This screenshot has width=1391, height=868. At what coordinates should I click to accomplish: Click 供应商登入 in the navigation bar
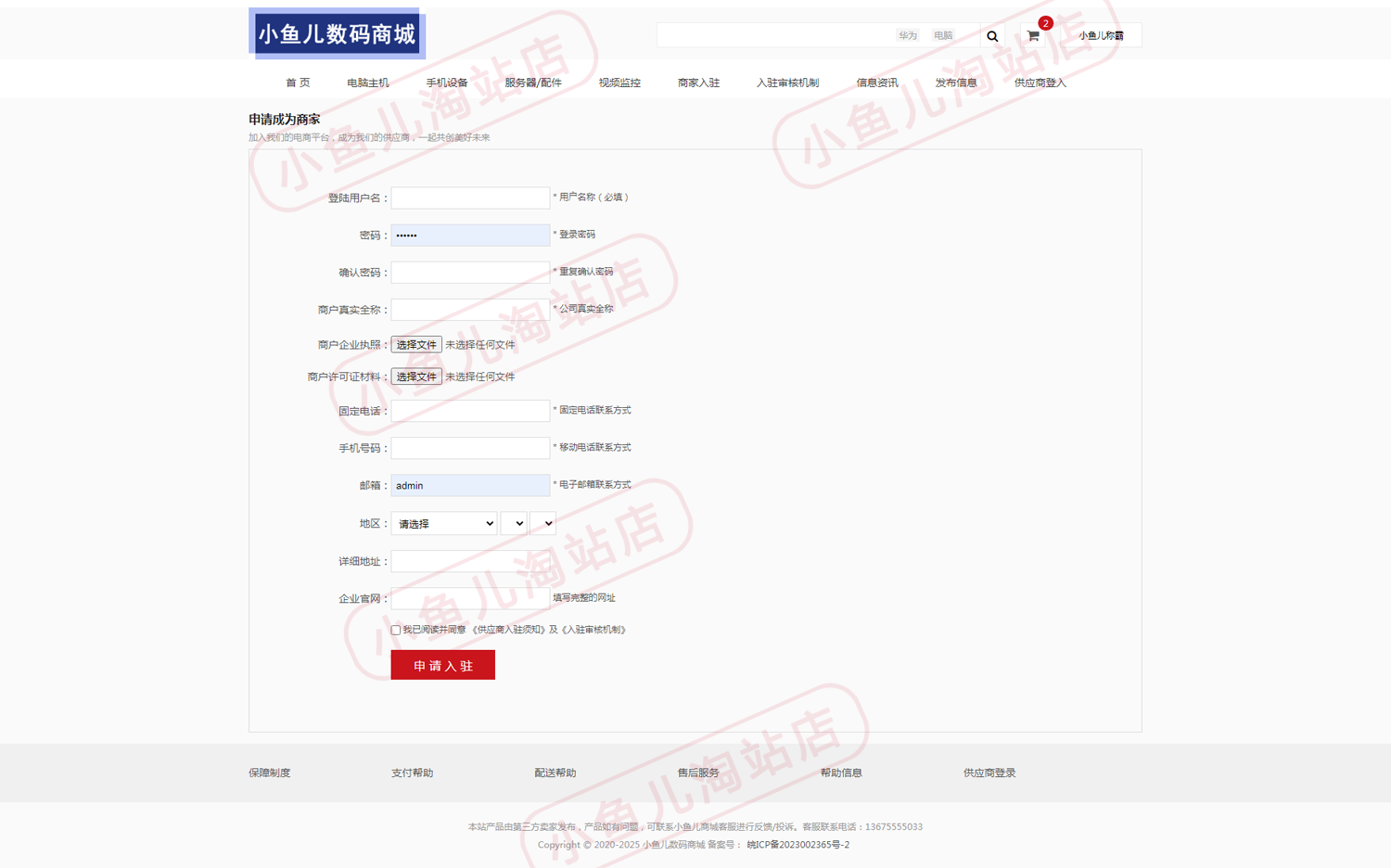(x=1040, y=83)
